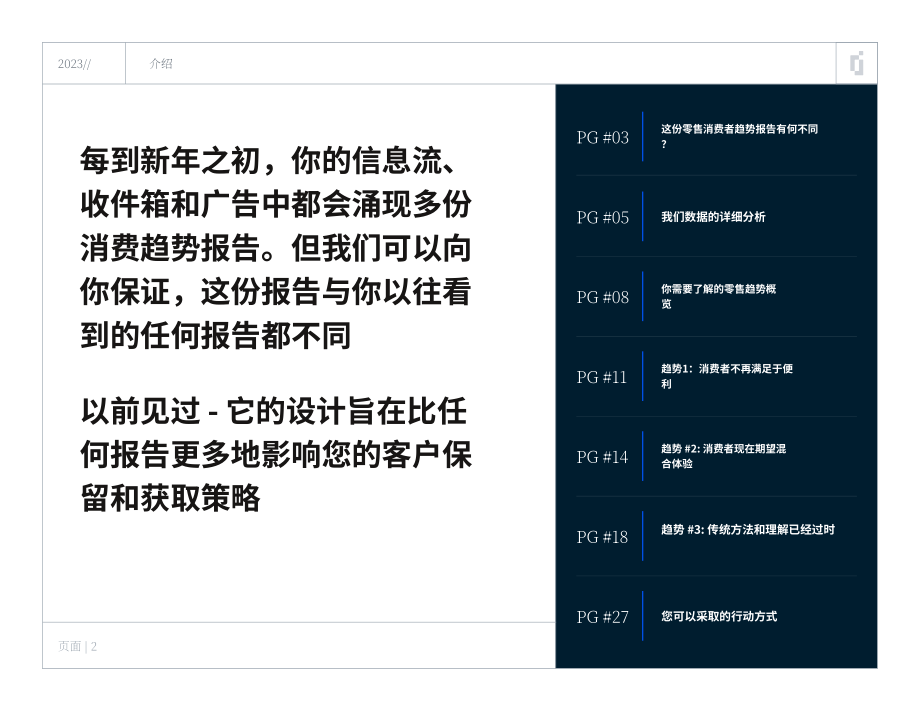The height and width of the screenshot is (711, 920).
Task: Click the headline paragraph starting '每到新年之初'
Action: click(x=276, y=248)
